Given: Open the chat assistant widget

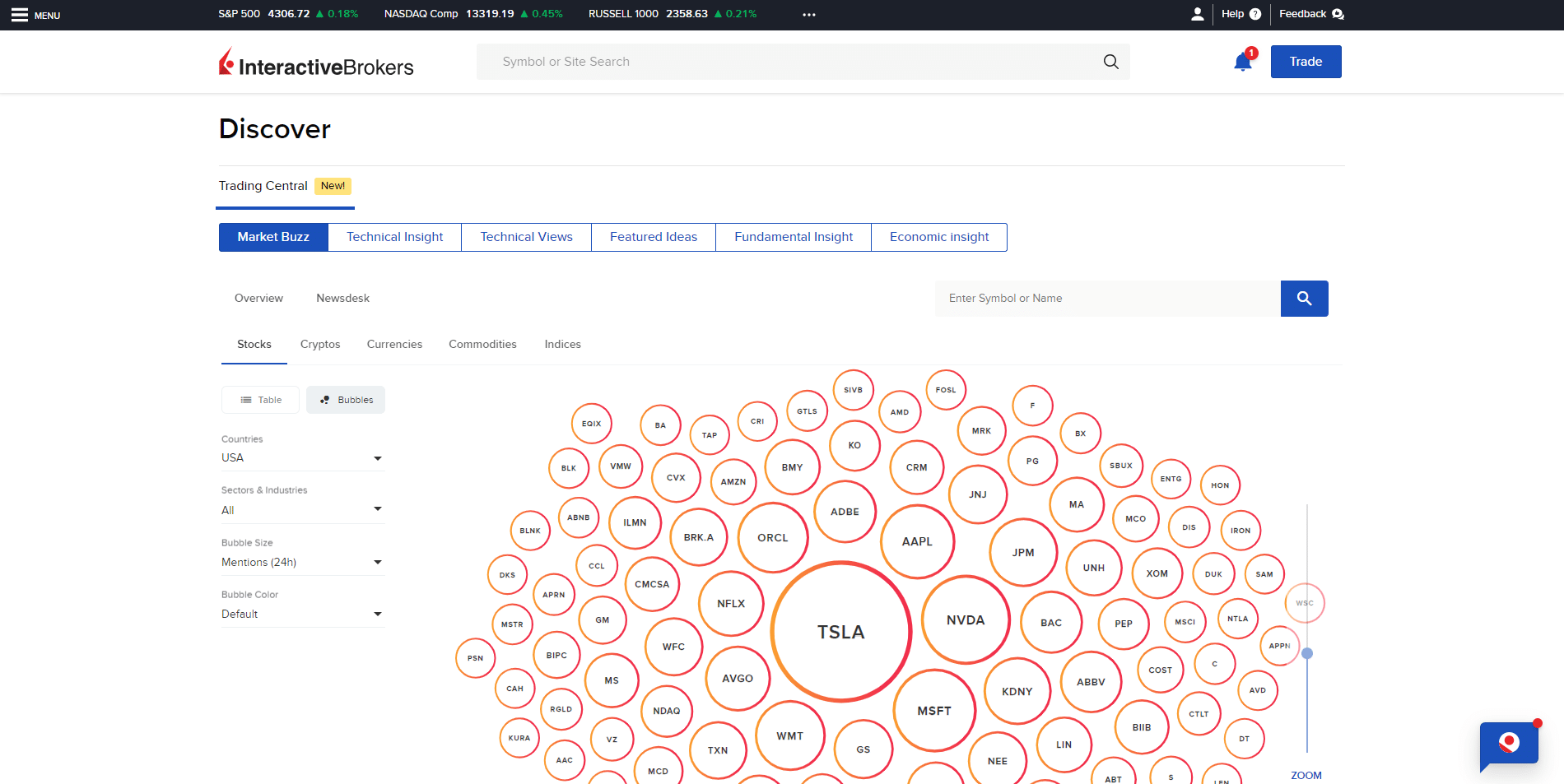Looking at the screenshot, I should pos(1509,745).
